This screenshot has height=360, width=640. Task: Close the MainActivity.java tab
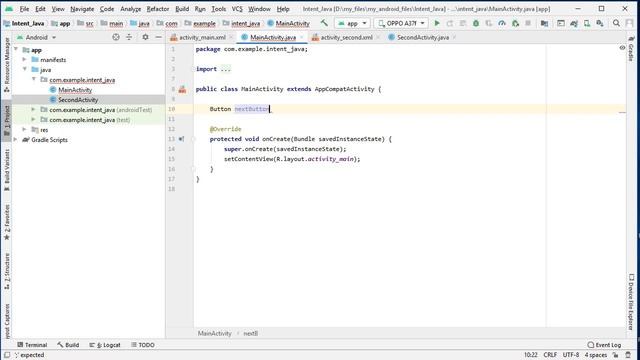pyautogui.click(x=302, y=37)
